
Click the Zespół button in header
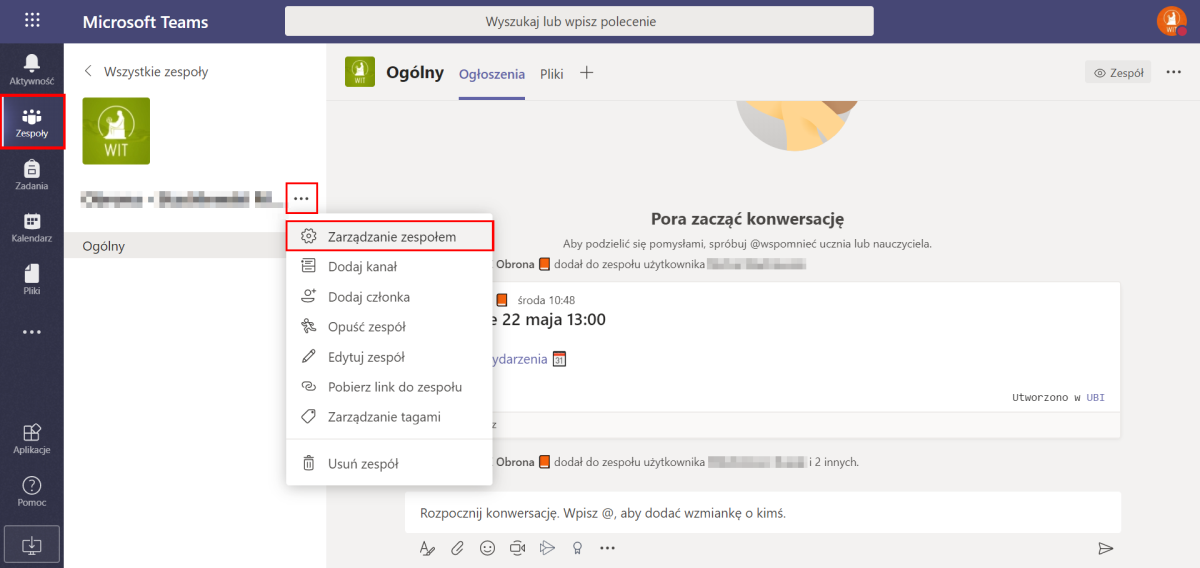tap(1118, 73)
